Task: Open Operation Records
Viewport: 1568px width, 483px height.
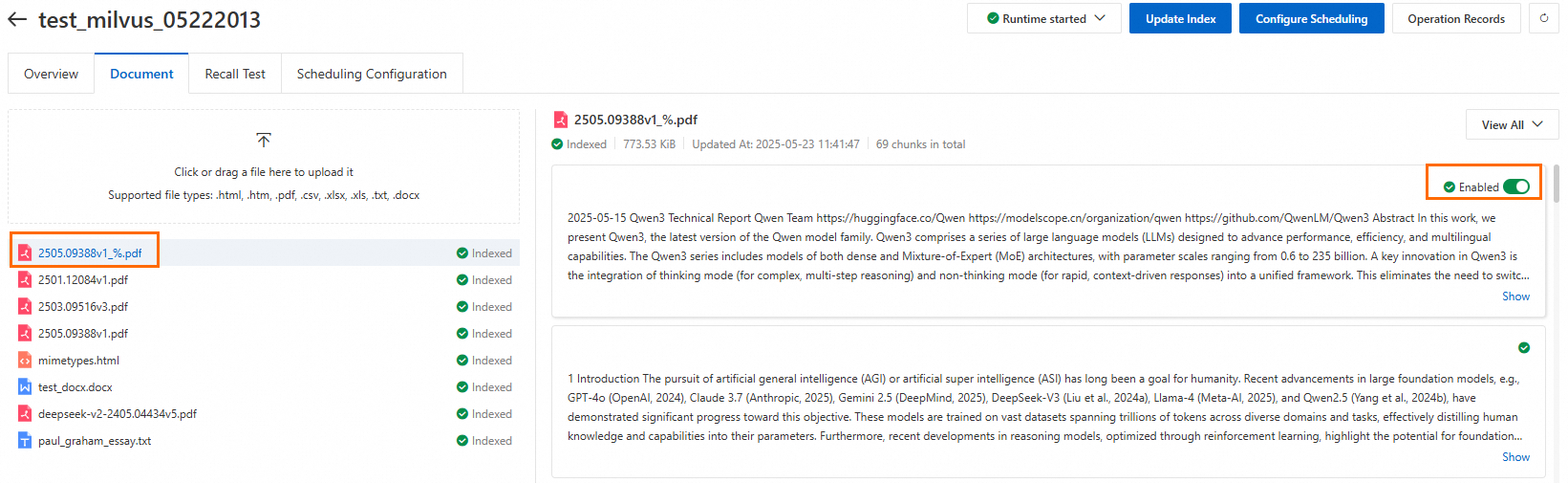Action: [1455, 18]
